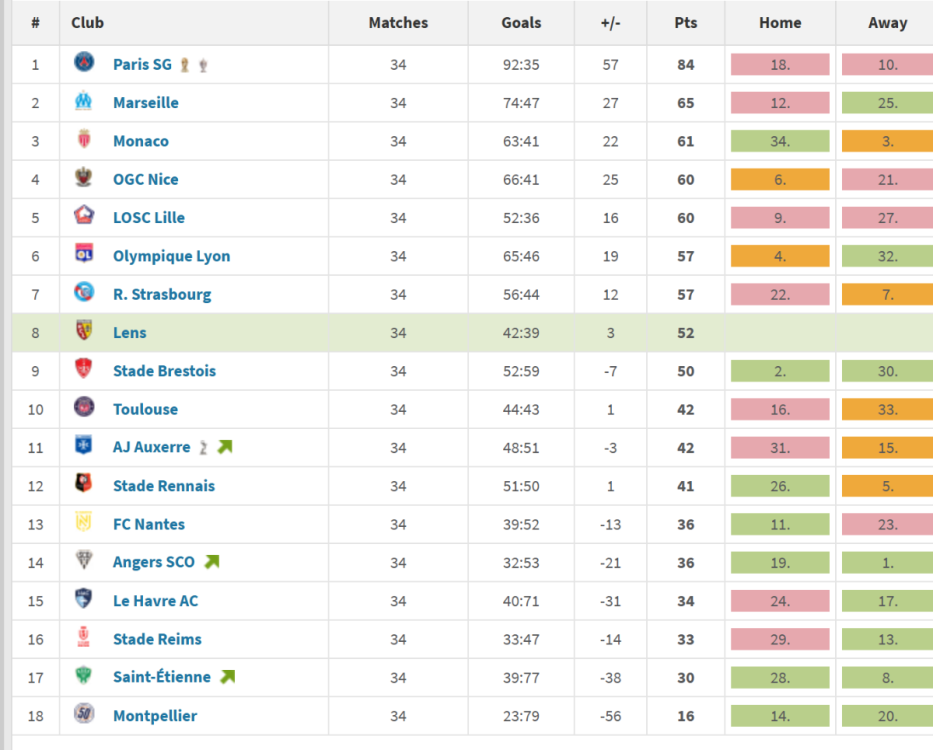Click the Paris SG club crest
Viewport: 933px width, 750px height.
click(x=84, y=63)
